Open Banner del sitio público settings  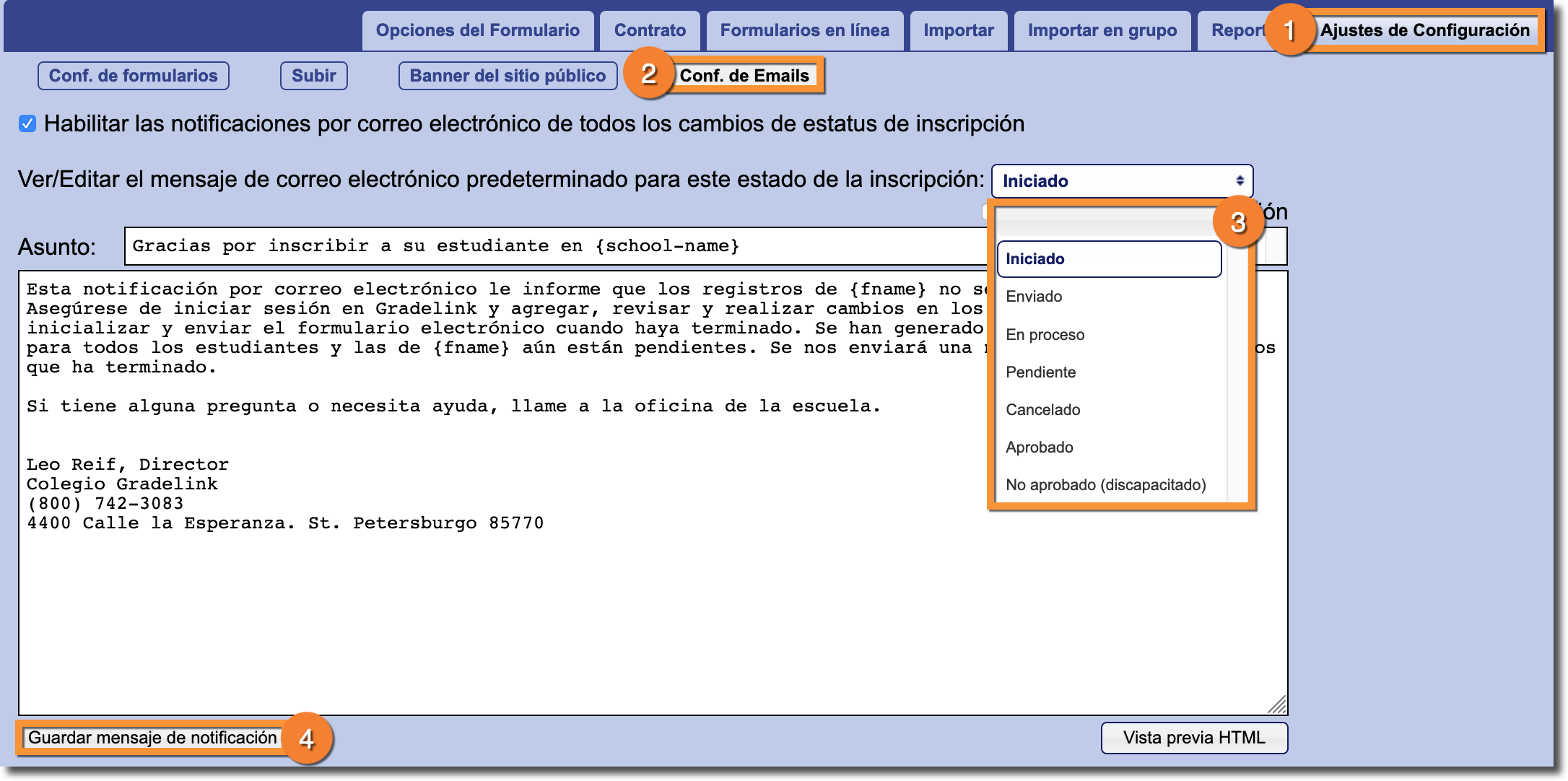508,76
